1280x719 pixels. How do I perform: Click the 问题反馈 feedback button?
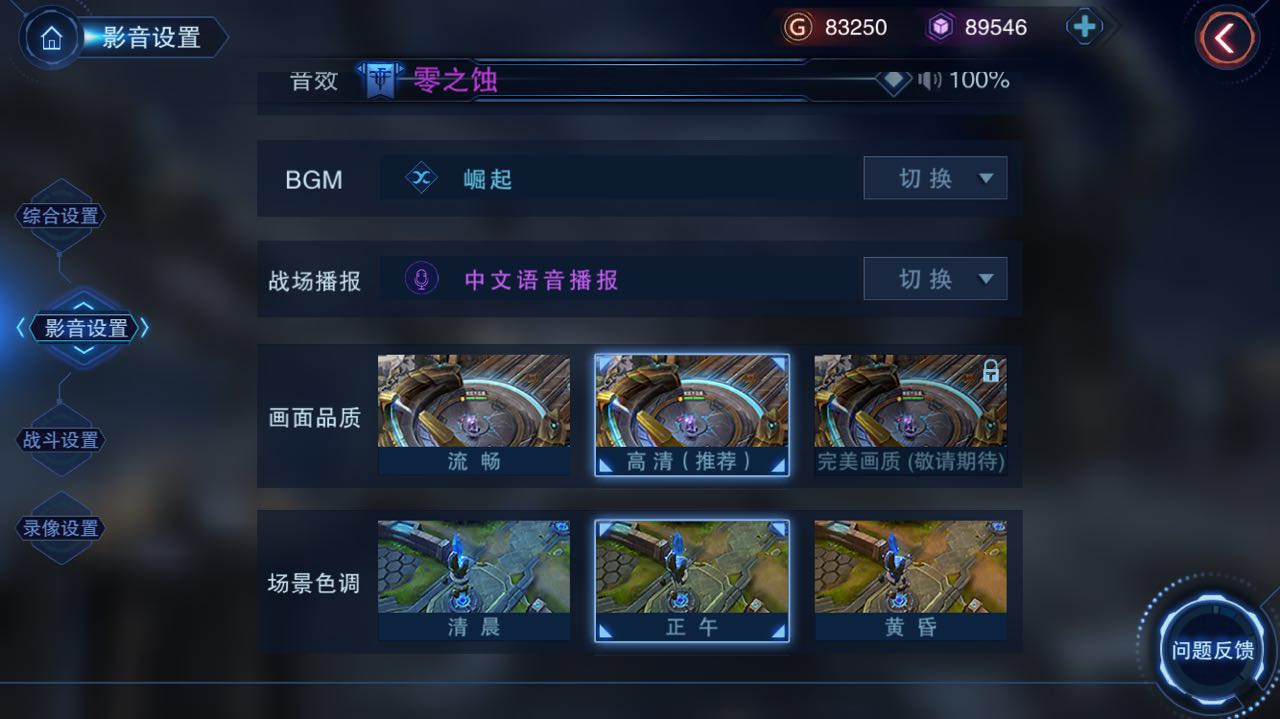1212,651
